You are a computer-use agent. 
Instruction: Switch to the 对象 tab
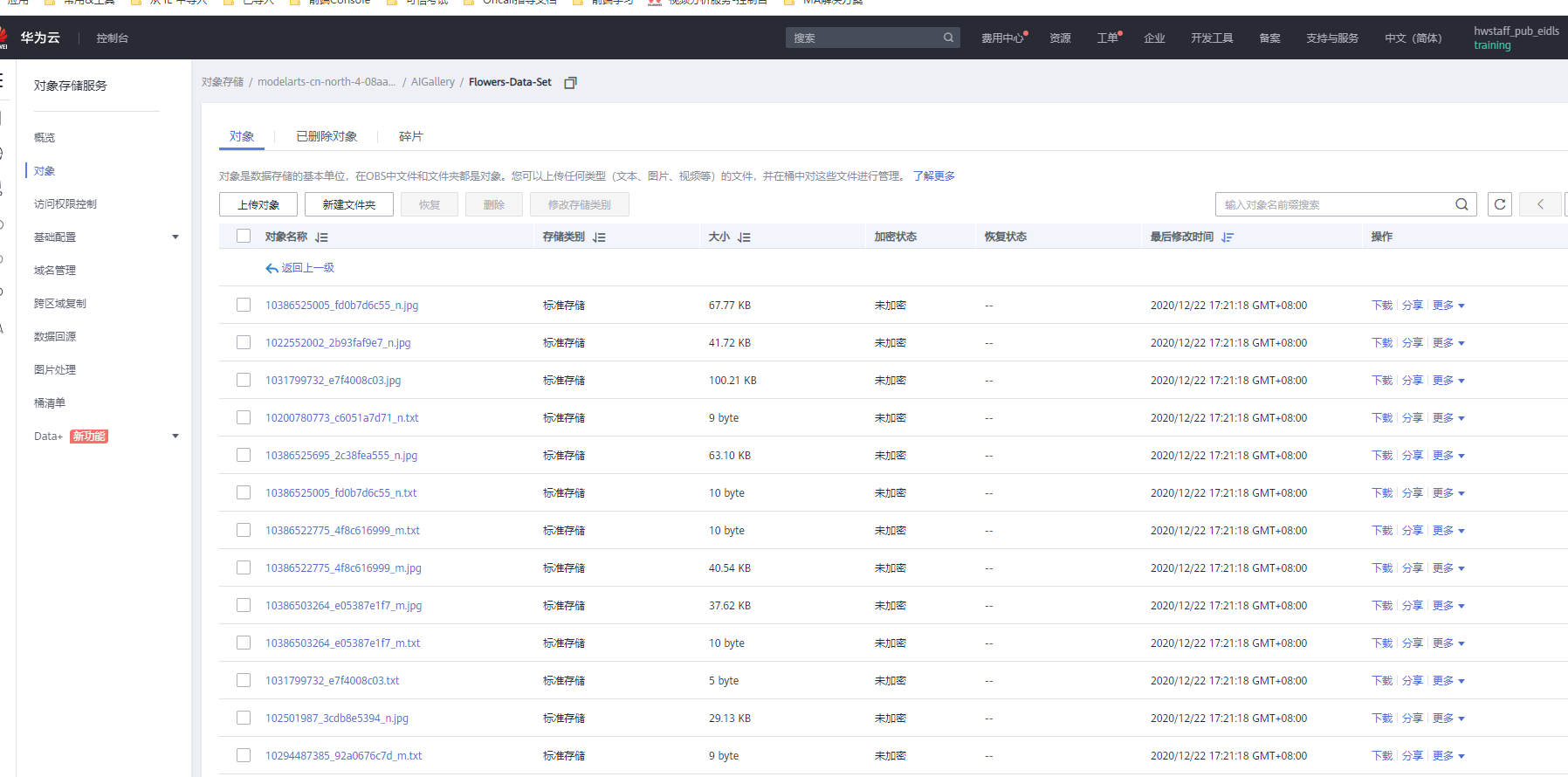click(242, 136)
